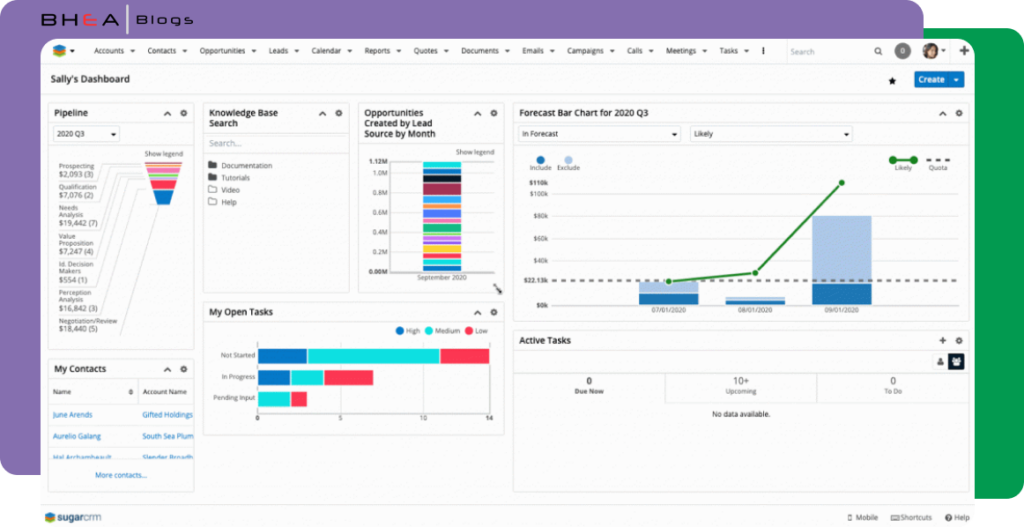Collapse the My Contacts dashlet

pos(167,369)
